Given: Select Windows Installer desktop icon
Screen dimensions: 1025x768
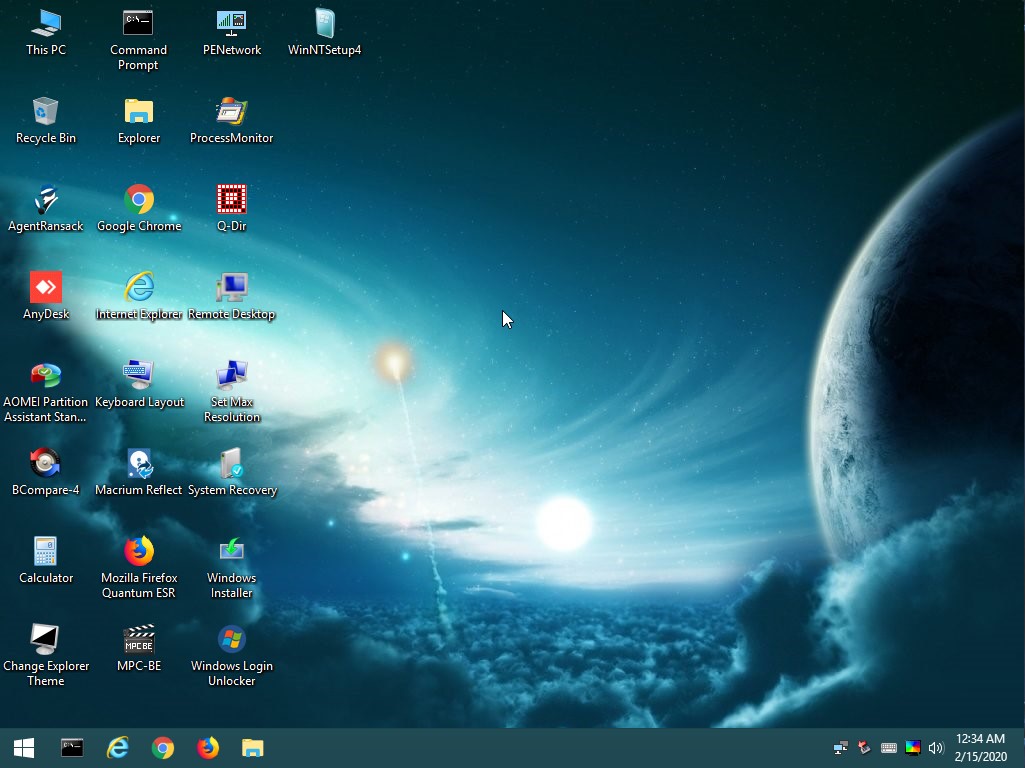Looking at the screenshot, I should [x=231, y=568].
